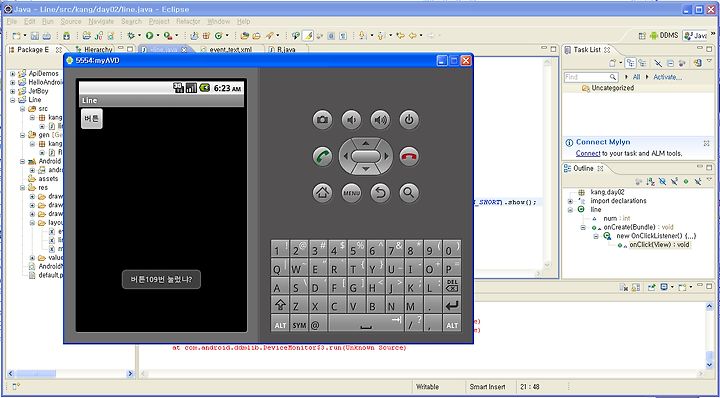Click the emulator camera button
720x398 pixels.
point(322,120)
